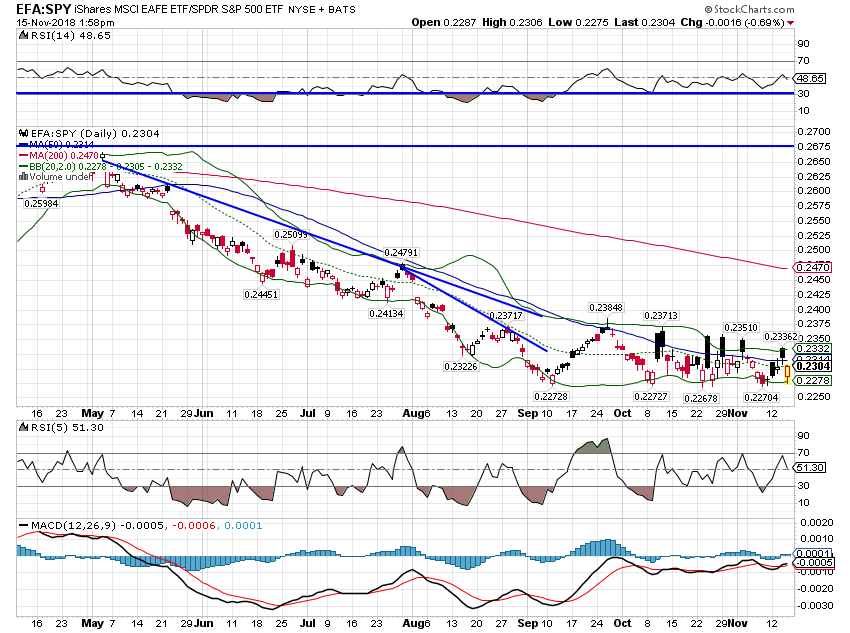Image resolution: width=850 pixels, height=633 pixels.
Task: Click the MA(200) 0.2470 legend label
Action: tap(64, 156)
